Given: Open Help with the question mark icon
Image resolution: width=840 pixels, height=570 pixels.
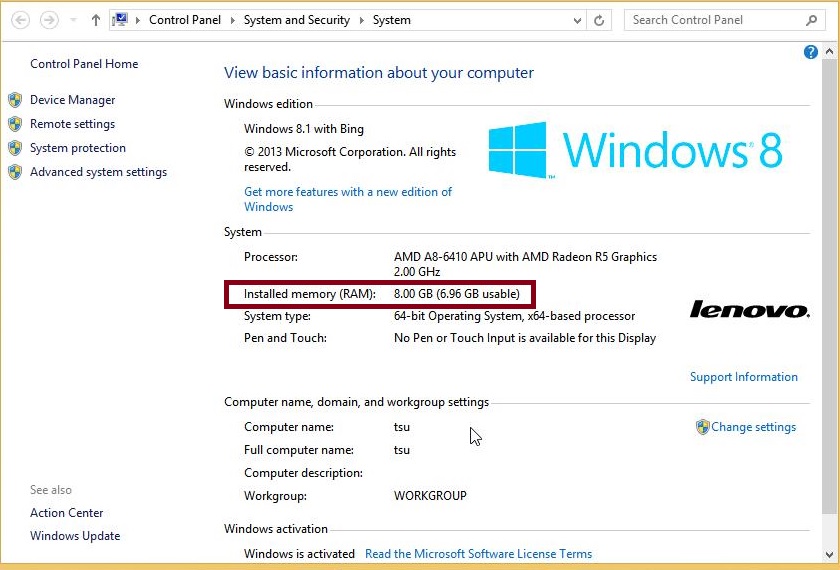Looking at the screenshot, I should (x=811, y=52).
